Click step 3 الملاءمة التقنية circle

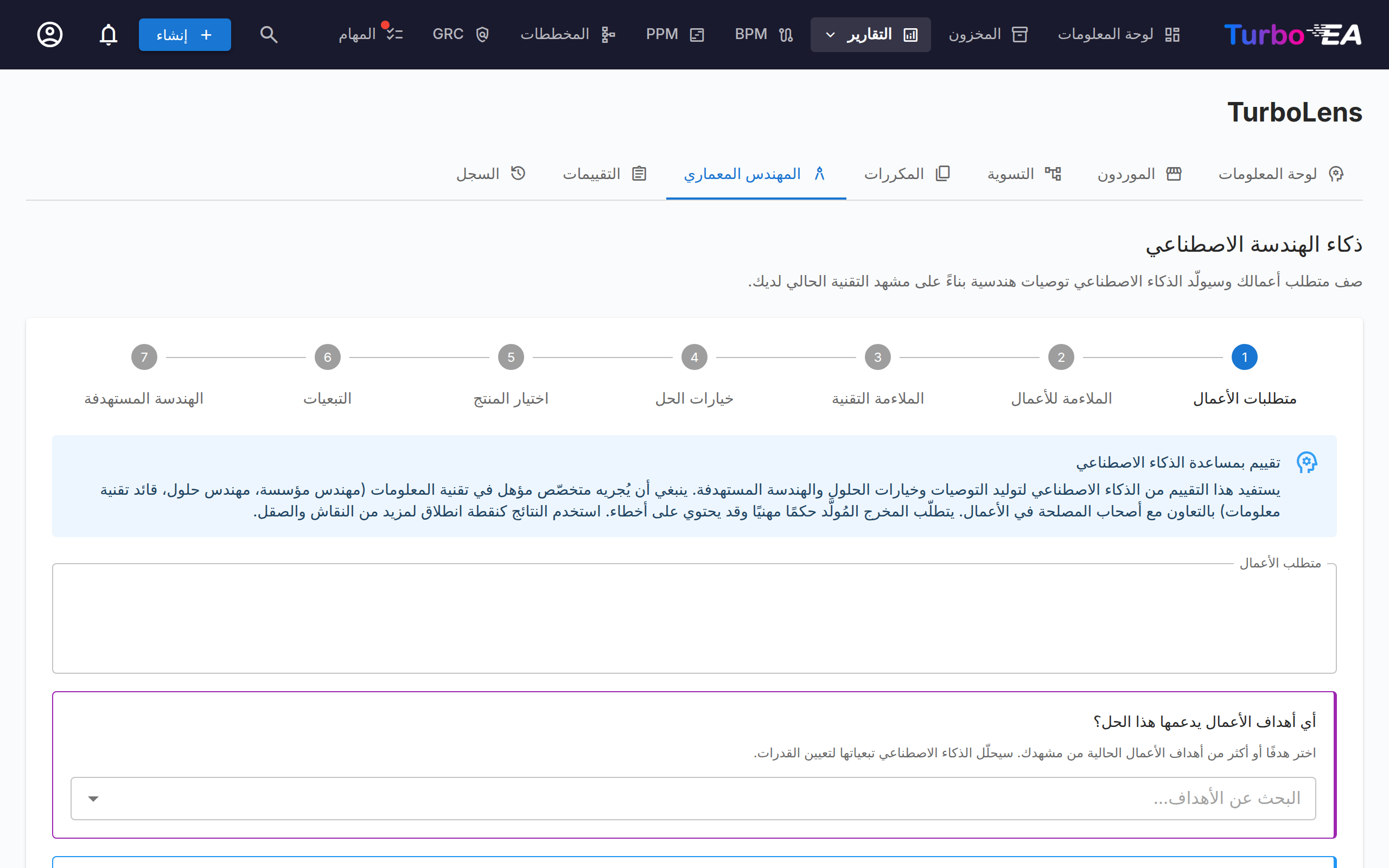pyautogui.click(x=877, y=357)
